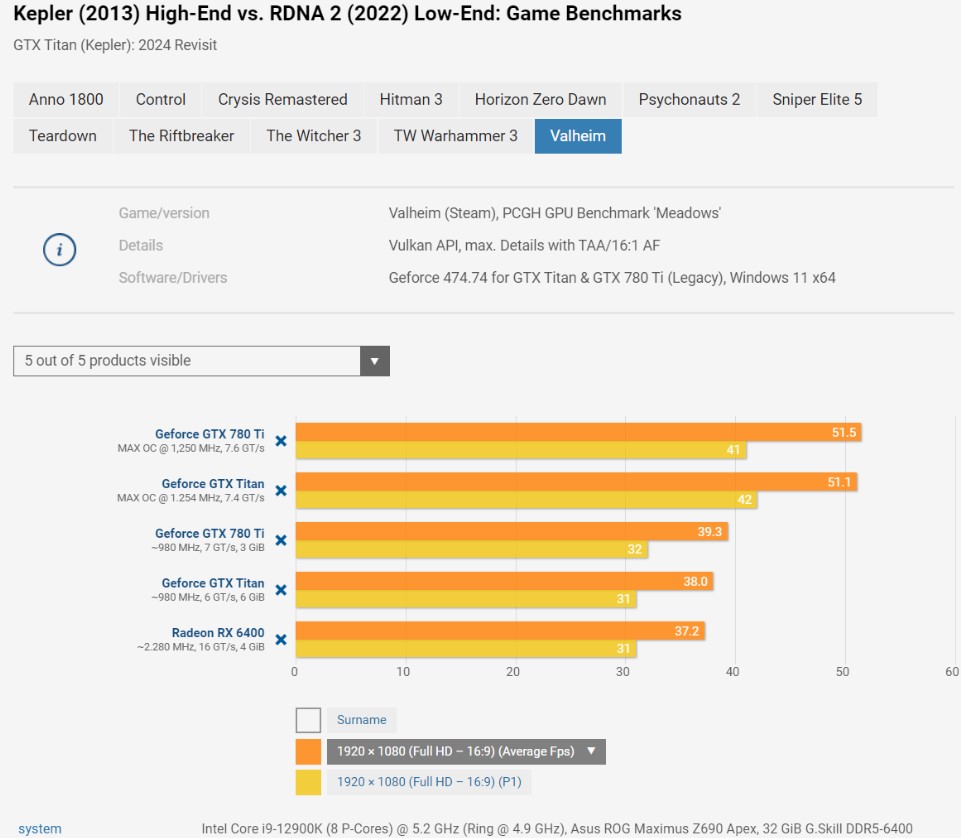
Task: Remove the MAX OC GTX 780 Ti entry
Action: [x=281, y=441]
